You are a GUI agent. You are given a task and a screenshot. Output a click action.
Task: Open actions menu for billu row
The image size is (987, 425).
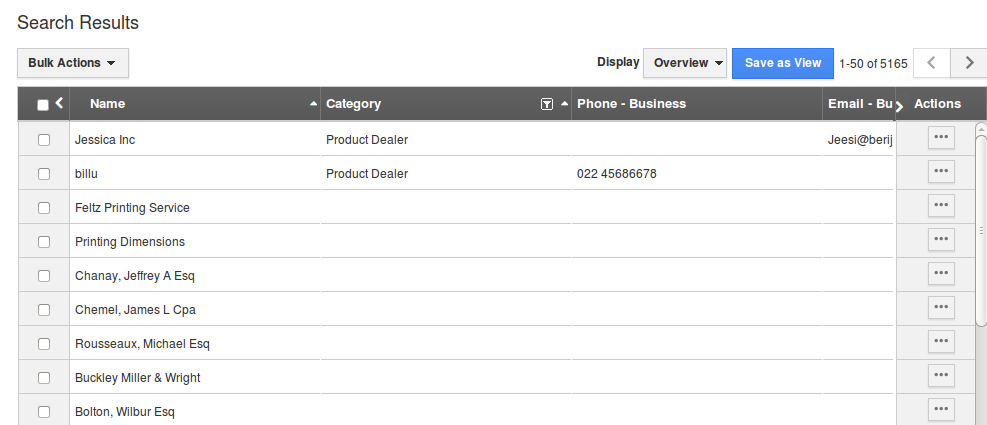tap(941, 171)
